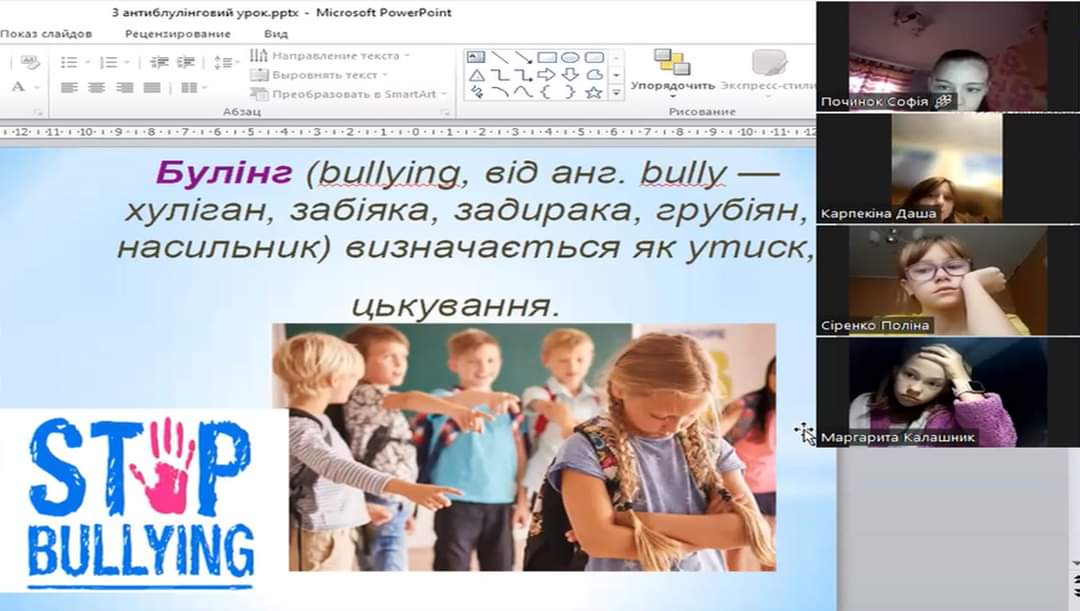Screen dimensions: 1080x611
Task: Show the next row of the shapes gallery
Action: point(616,74)
